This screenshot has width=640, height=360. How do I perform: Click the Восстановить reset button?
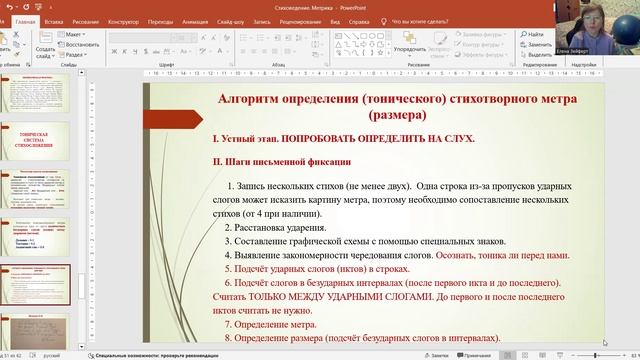click(x=79, y=44)
